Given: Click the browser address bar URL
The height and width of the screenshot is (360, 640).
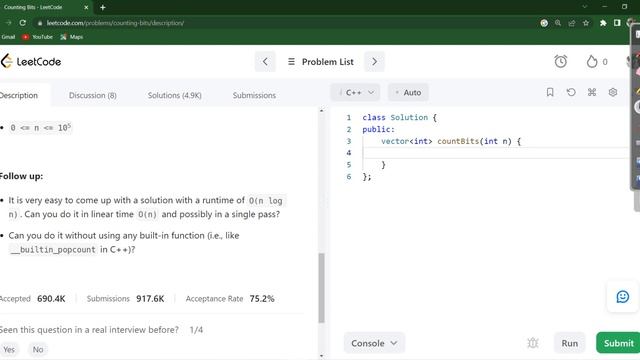Looking at the screenshot, I should coord(115,23).
